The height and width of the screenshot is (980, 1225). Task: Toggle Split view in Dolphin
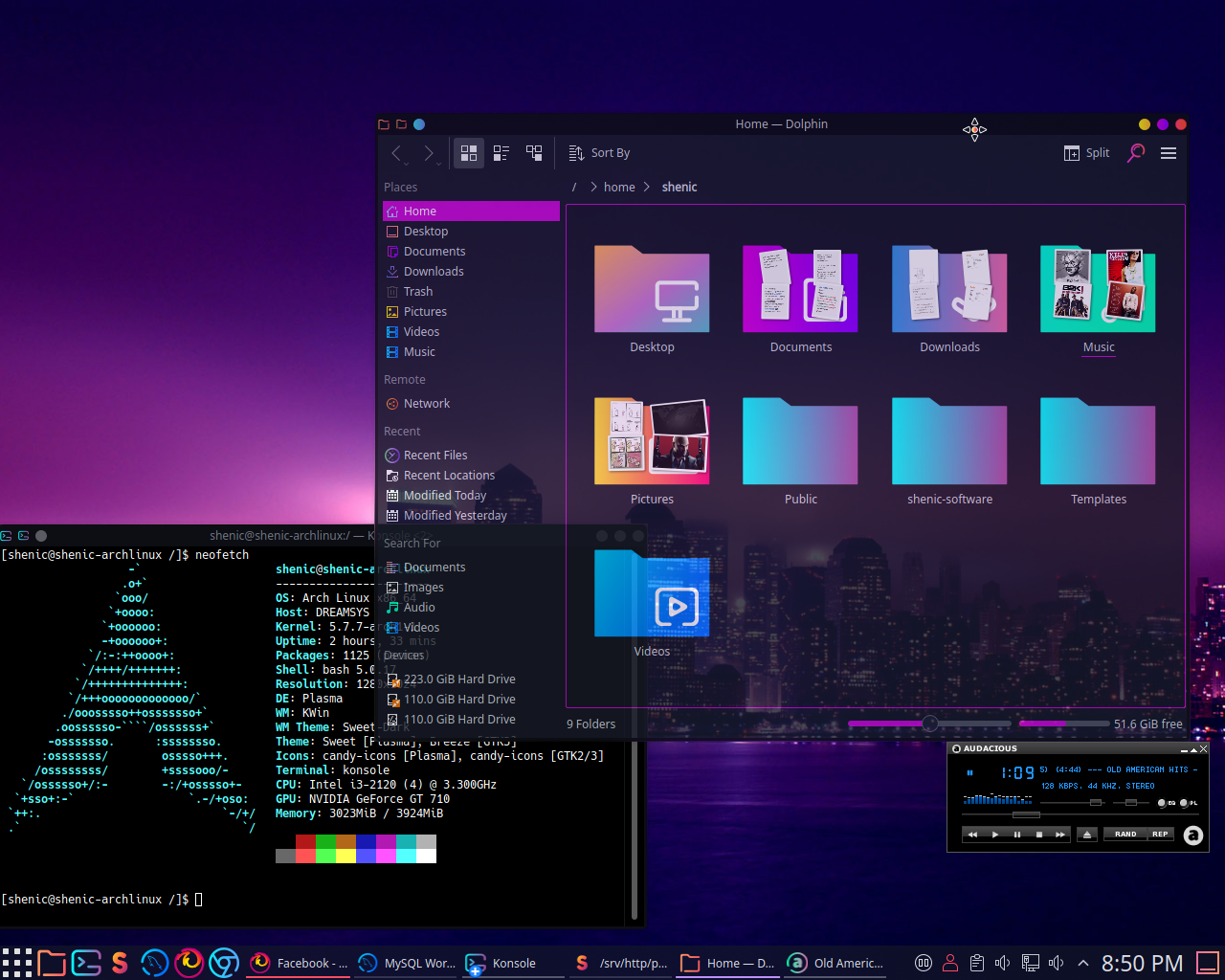point(1086,153)
